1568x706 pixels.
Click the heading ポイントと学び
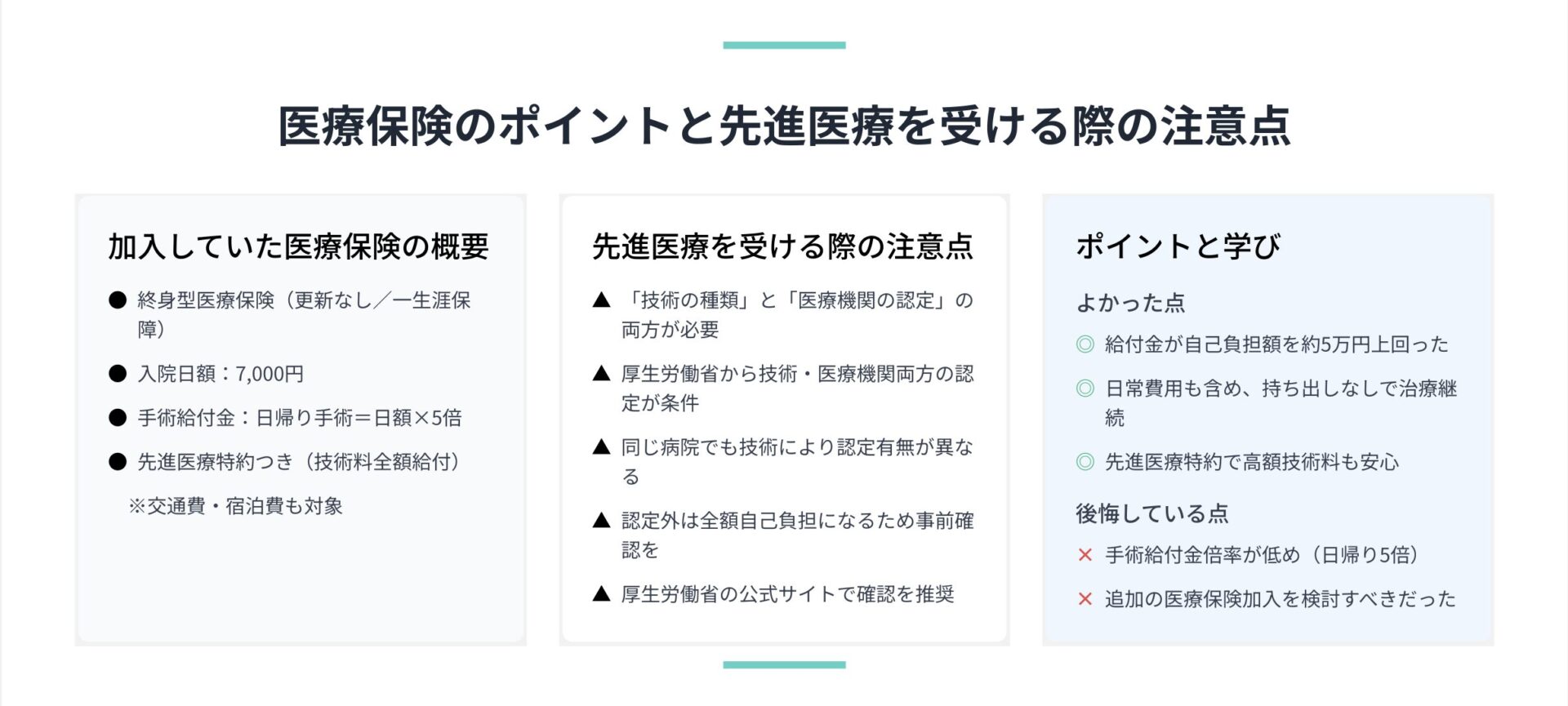[1178, 246]
